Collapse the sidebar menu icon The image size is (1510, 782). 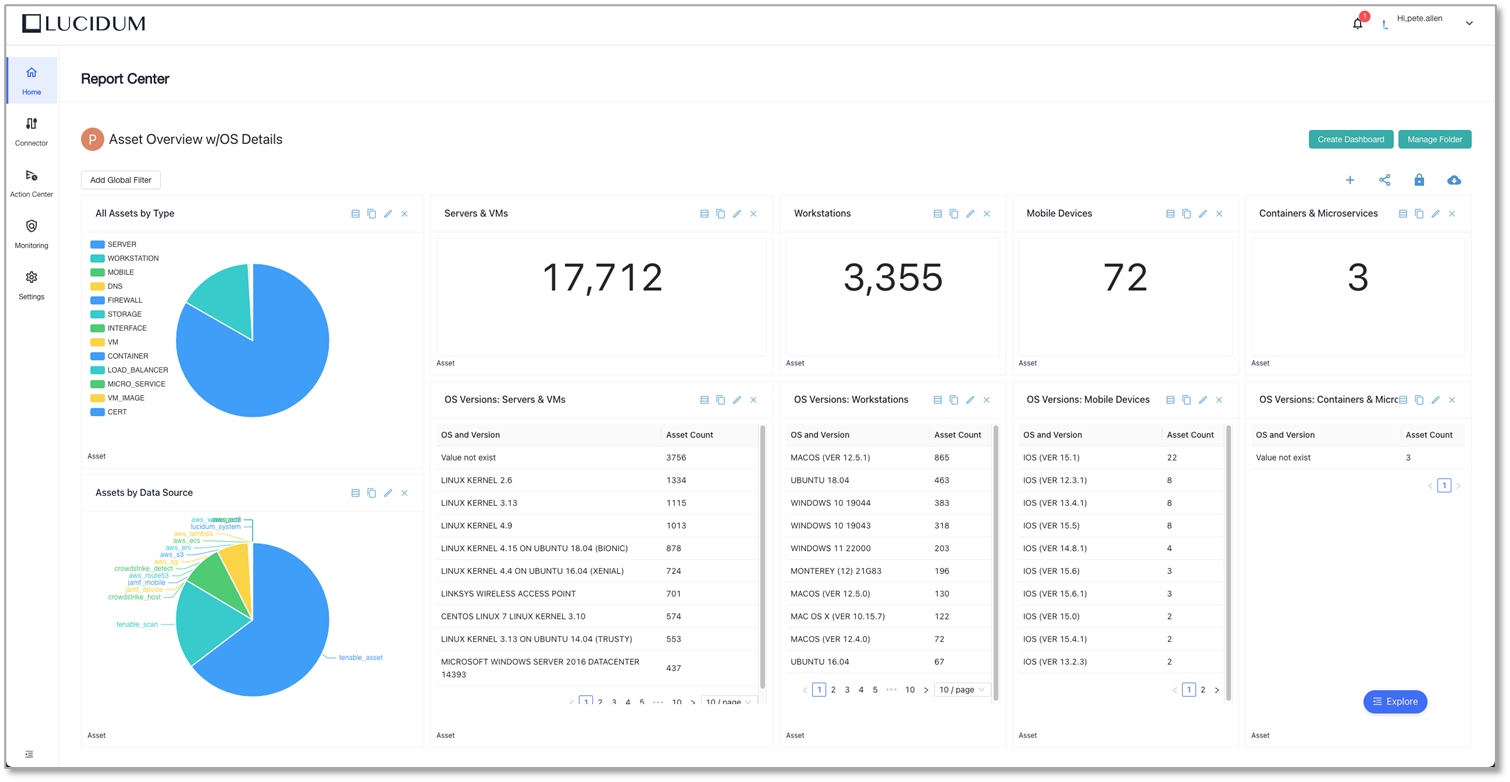click(x=29, y=754)
